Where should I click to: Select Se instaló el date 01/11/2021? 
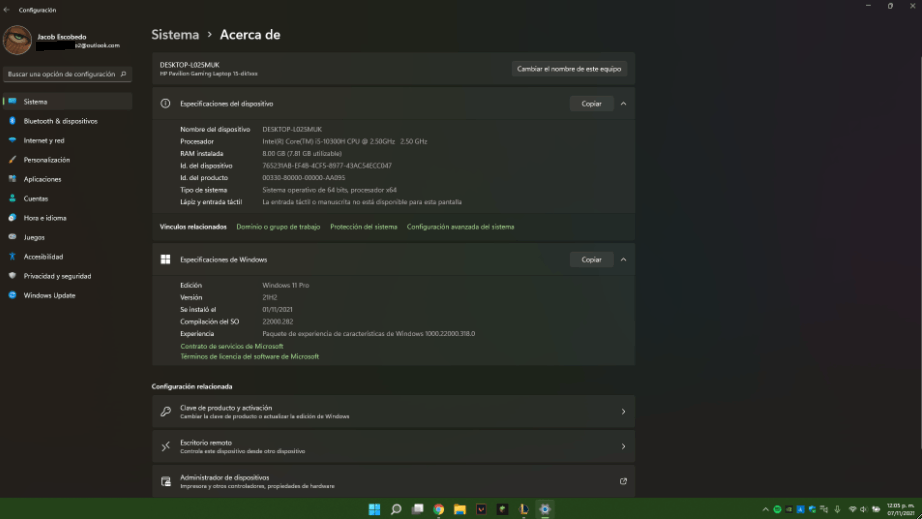(277, 310)
